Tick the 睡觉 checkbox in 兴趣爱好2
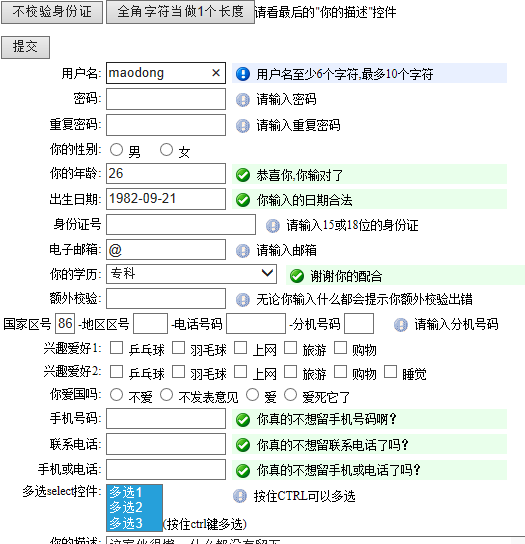This screenshot has width=525, height=544. coord(390,372)
